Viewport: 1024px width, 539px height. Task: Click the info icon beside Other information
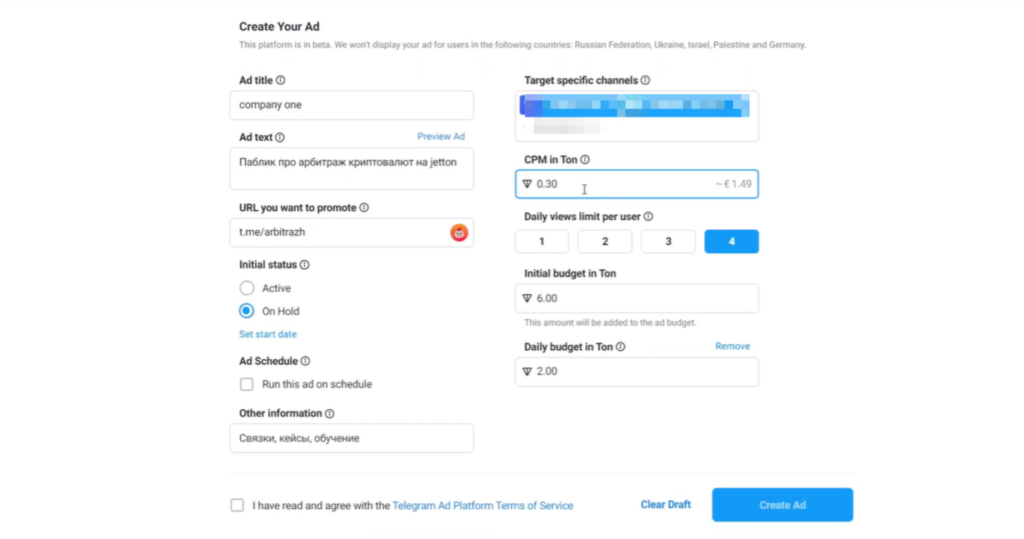[x=329, y=414]
